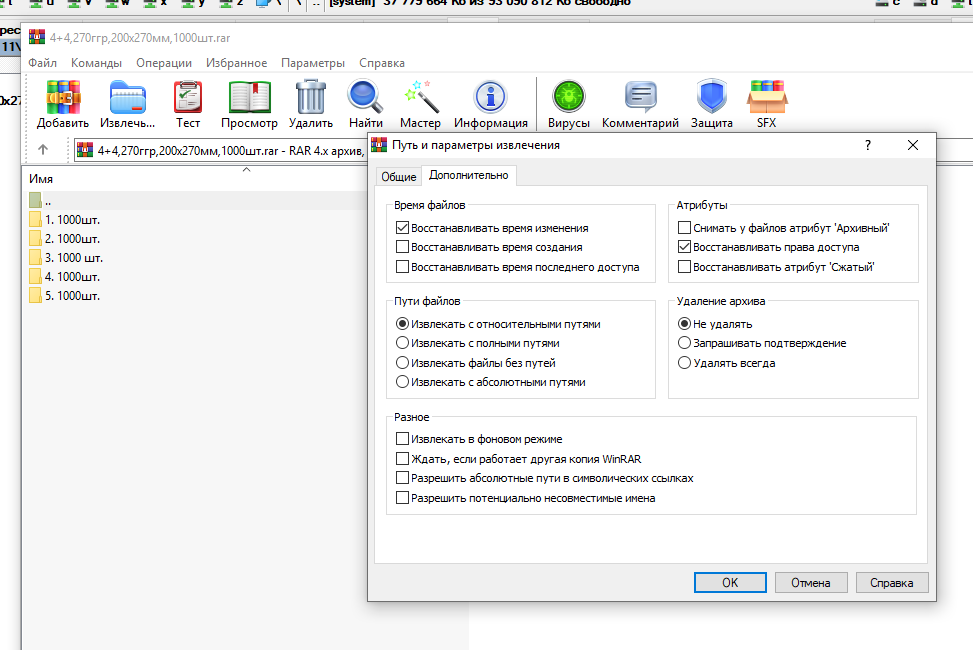Enable Восстанавливать время последнего доступа
The height and width of the screenshot is (650, 973).
402,267
